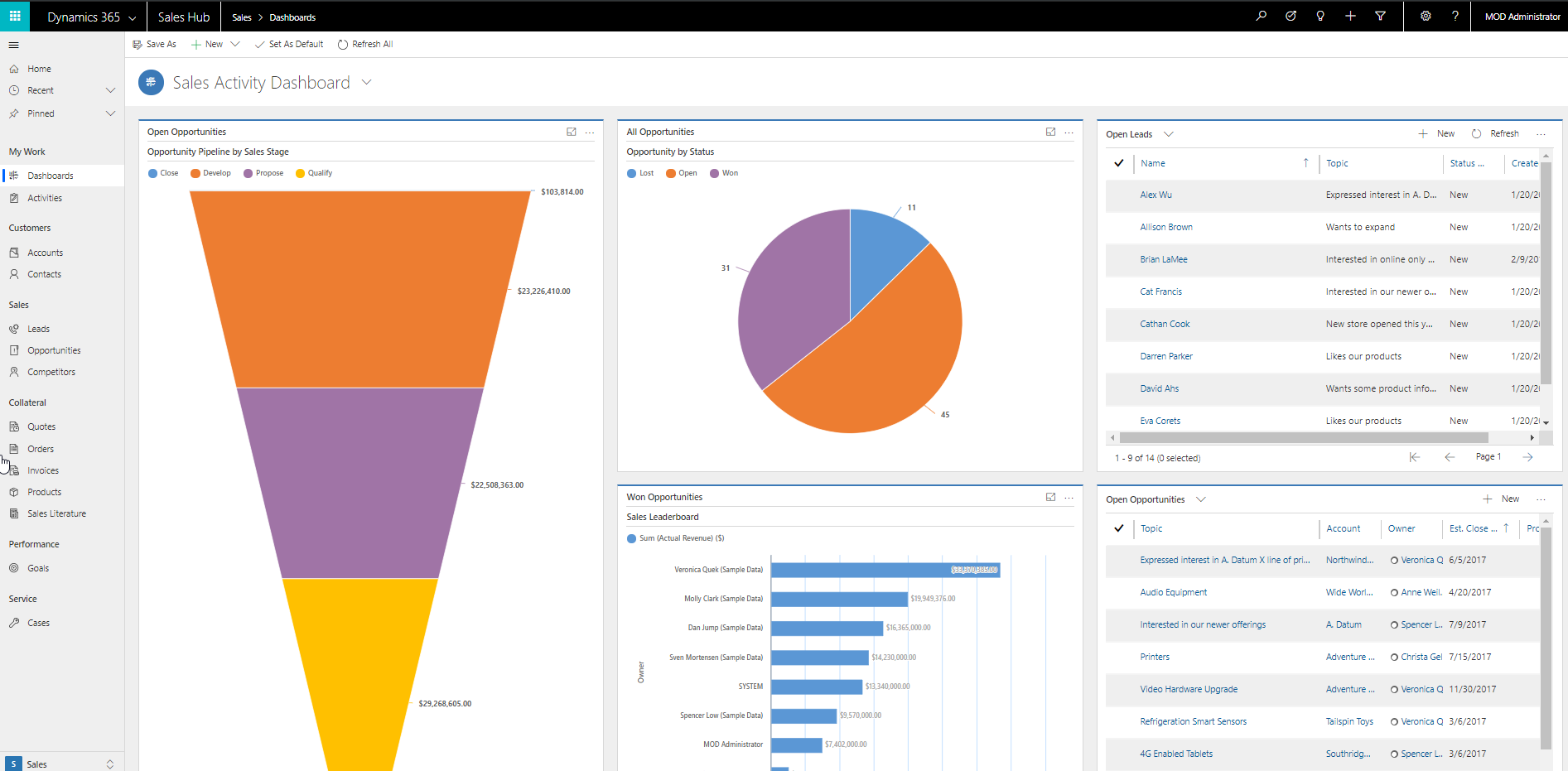Select Opportunities in the left navigation
This screenshot has height=771, width=1568.
point(54,350)
